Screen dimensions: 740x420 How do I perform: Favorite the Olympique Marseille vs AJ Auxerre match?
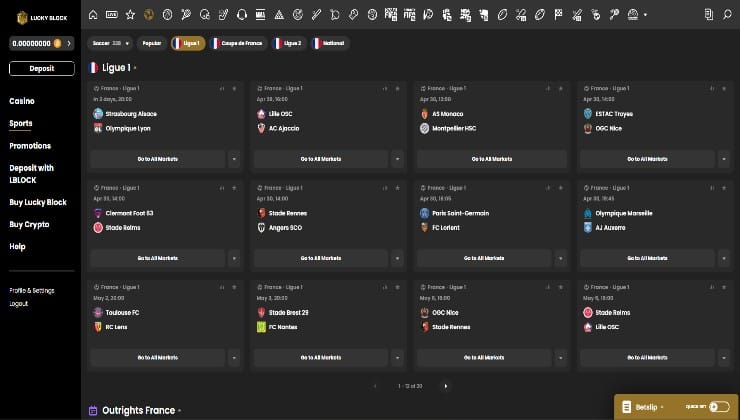(x=724, y=188)
